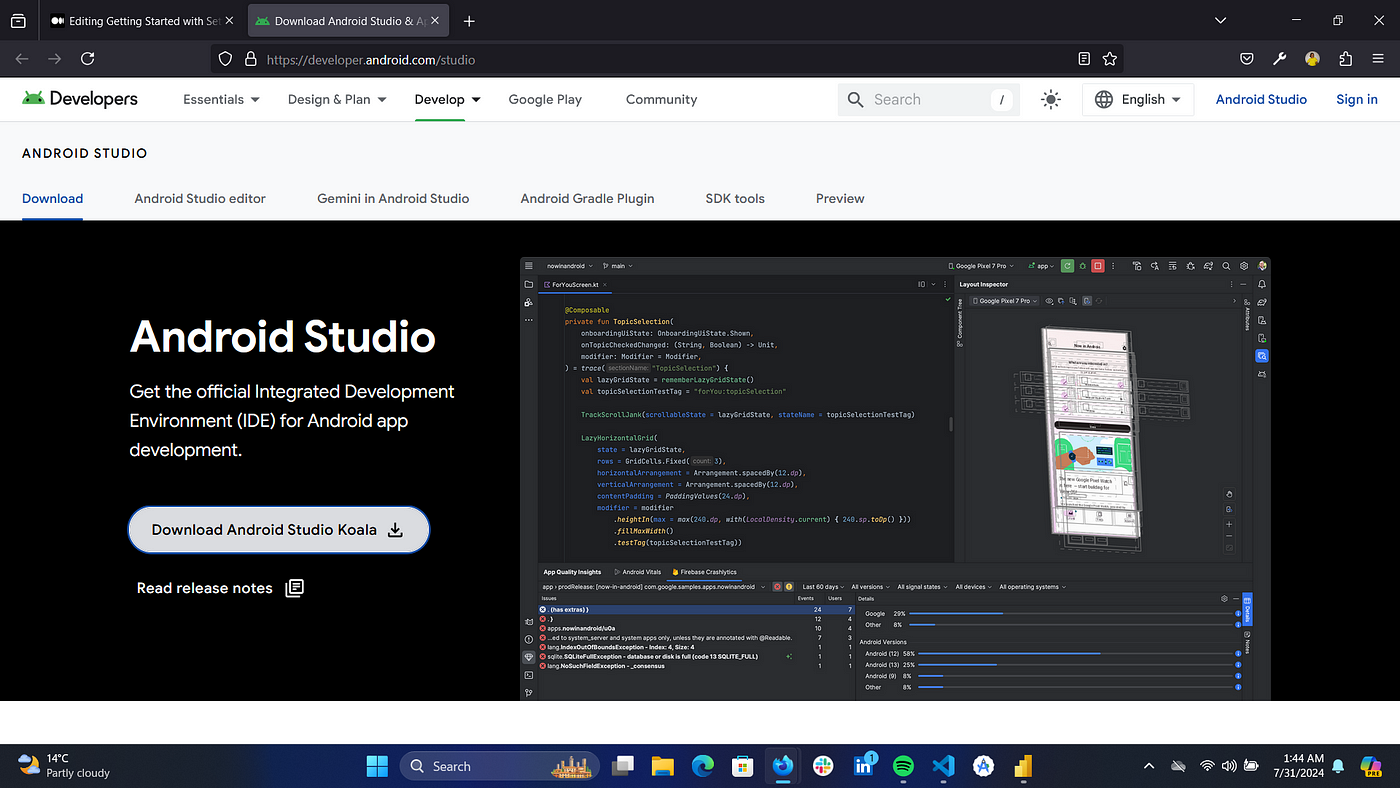Toggle the site dark/light theme icon

tap(1050, 99)
